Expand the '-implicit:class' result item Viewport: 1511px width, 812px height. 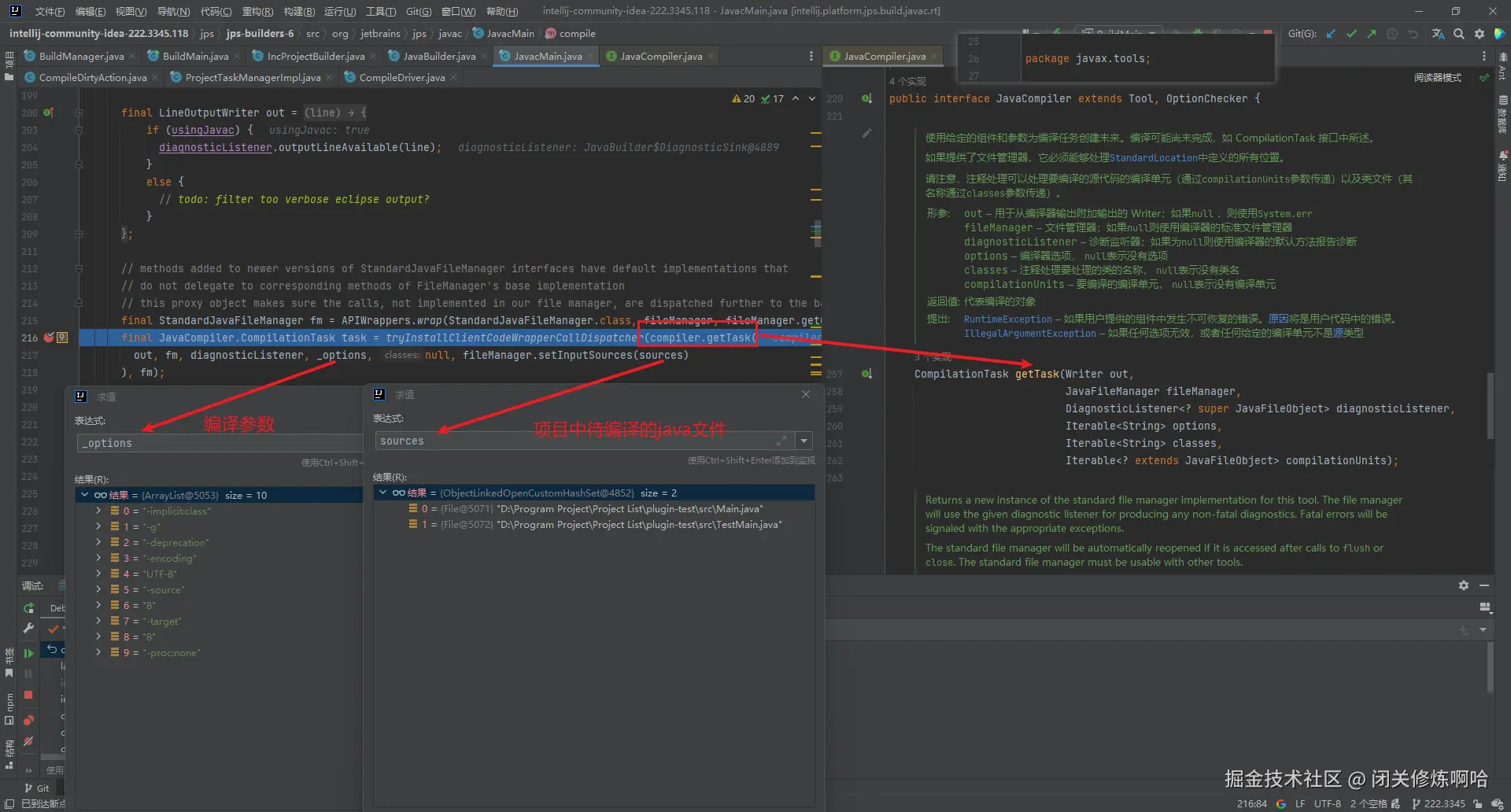[98, 511]
